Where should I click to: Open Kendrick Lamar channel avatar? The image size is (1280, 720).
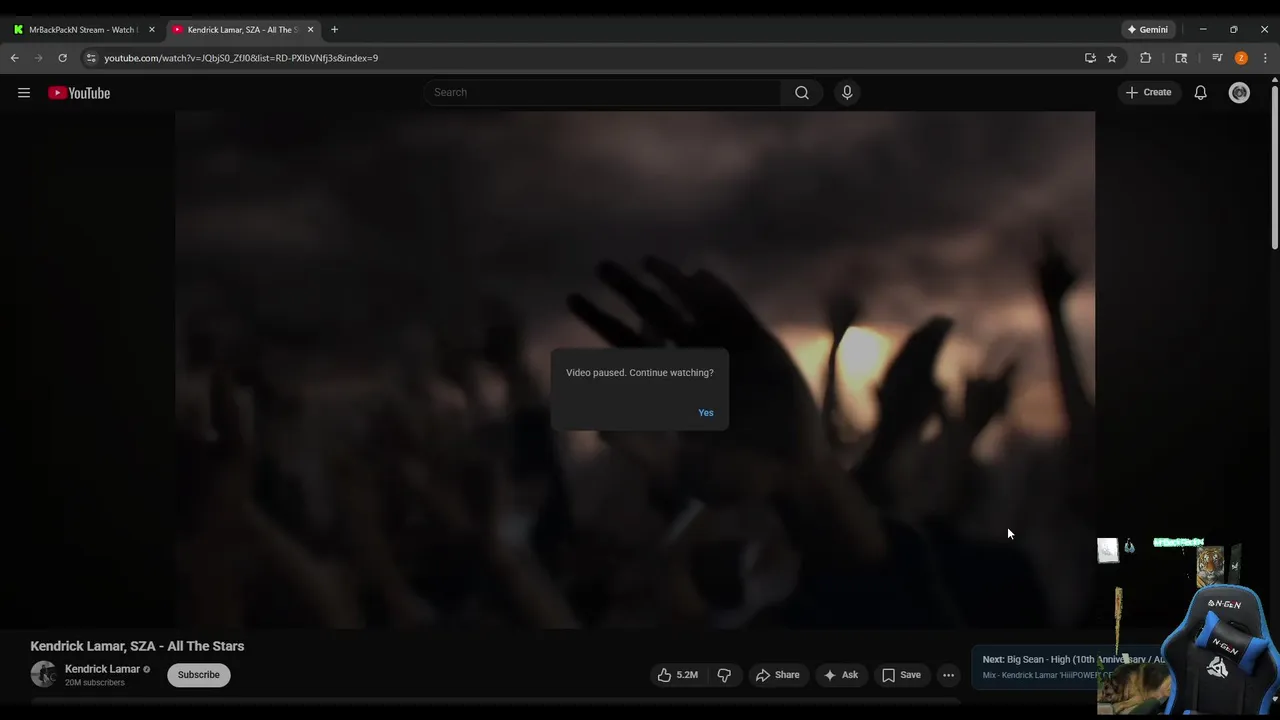pyautogui.click(x=43, y=674)
